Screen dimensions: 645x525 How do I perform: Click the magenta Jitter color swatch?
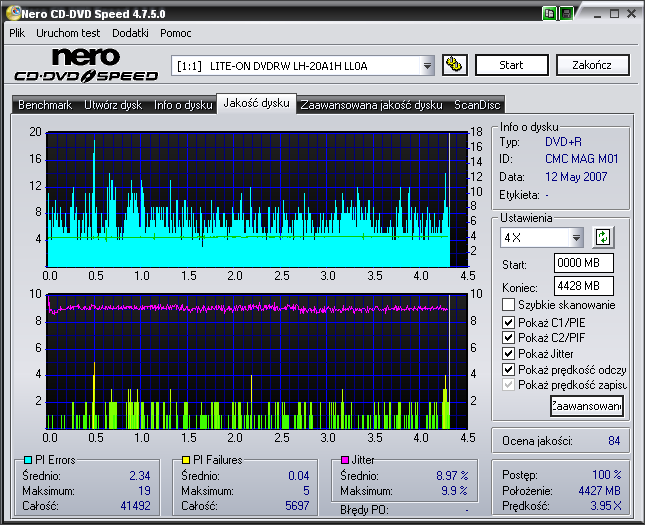(345, 460)
